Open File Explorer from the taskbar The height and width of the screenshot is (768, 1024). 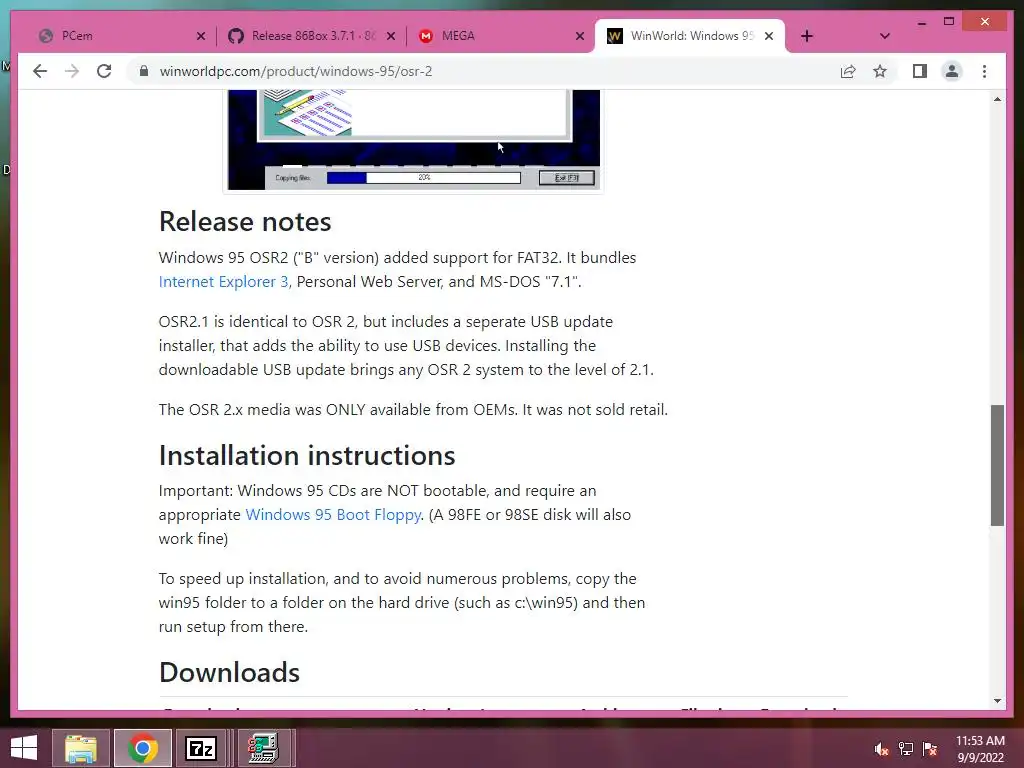80,748
